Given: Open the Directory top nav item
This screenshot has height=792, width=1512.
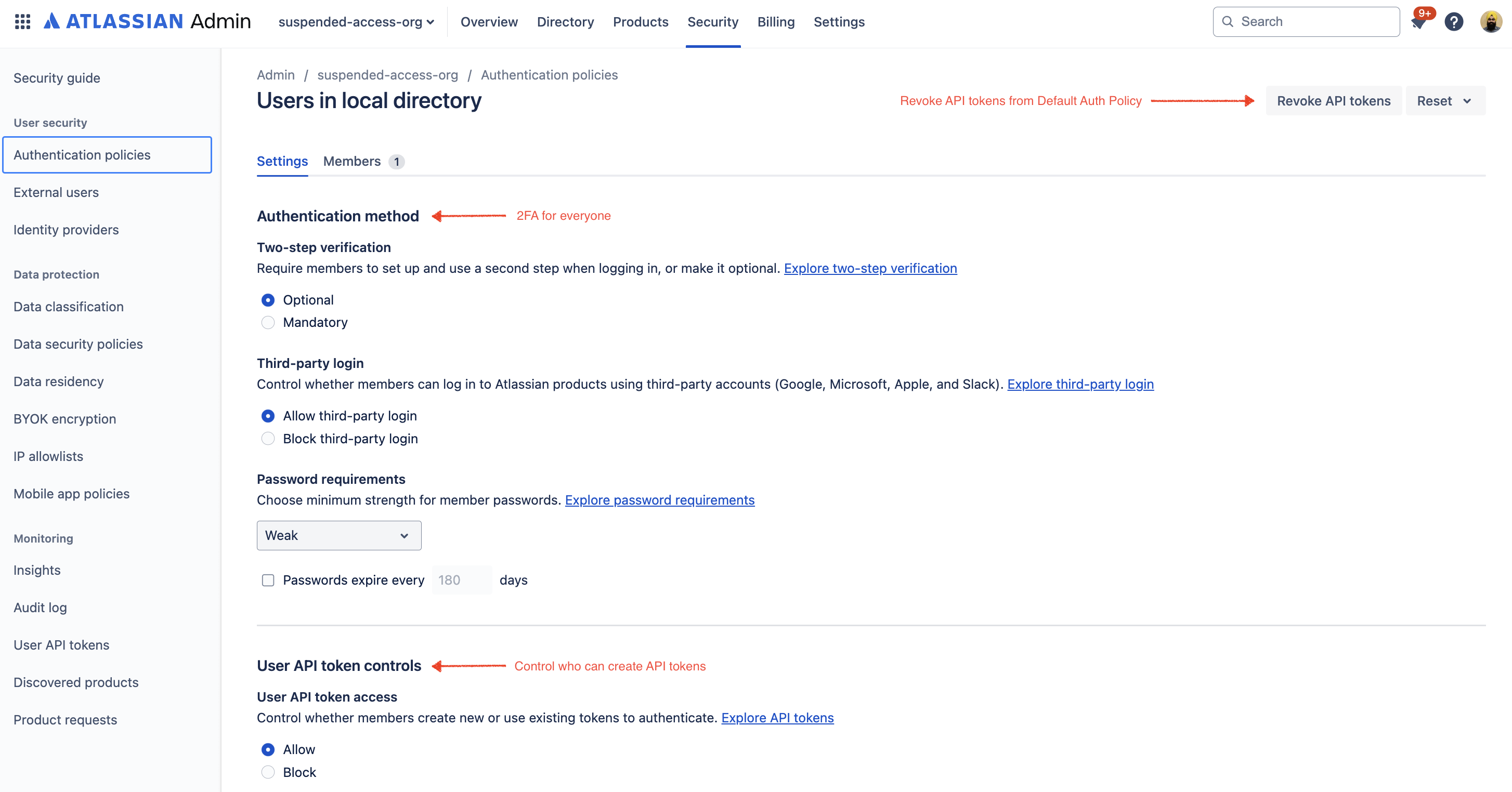Looking at the screenshot, I should coord(565,22).
